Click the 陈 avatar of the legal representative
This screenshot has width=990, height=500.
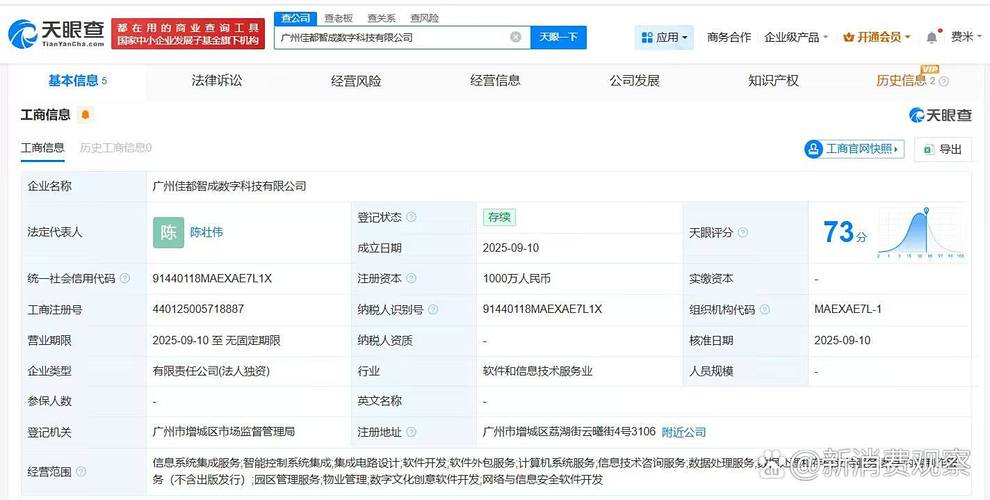(169, 232)
